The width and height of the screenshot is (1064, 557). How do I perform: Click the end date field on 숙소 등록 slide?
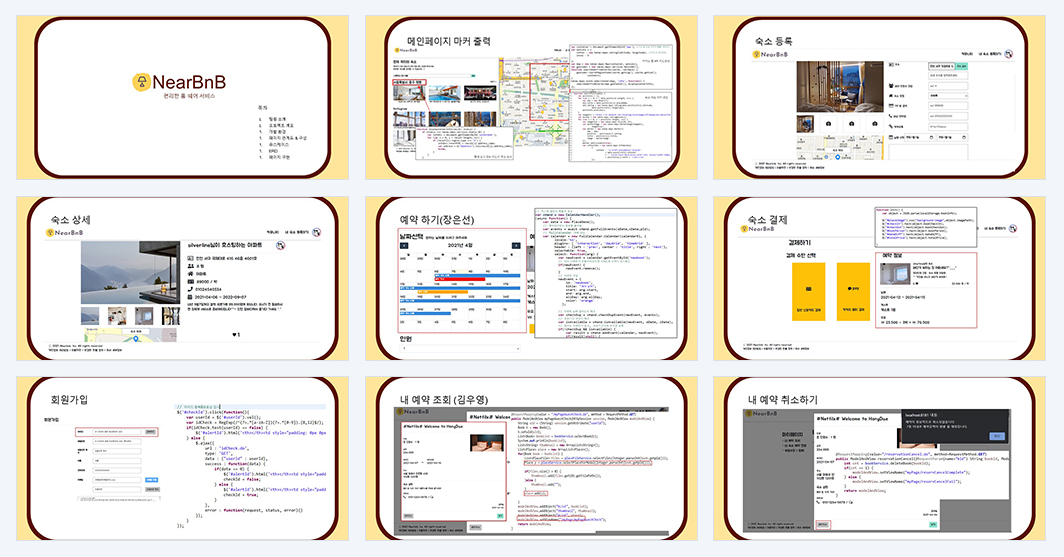point(951,137)
